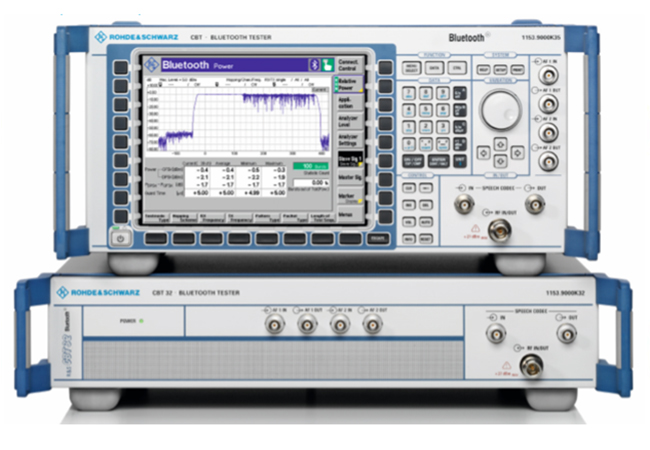Push the ESCAPE key right of the bottom softkeys
Viewport: 650px width, 450px height.
(378, 239)
